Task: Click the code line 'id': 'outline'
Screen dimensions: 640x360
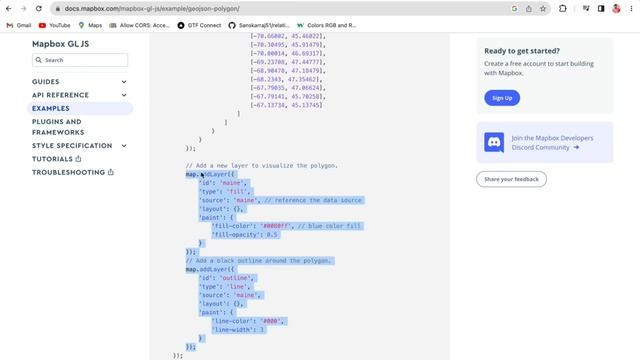Action: tap(227, 278)
